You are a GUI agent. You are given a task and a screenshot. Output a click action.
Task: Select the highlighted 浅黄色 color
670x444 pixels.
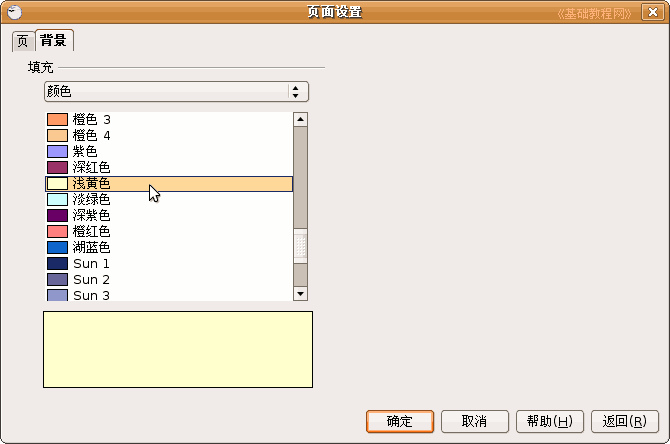91,184
